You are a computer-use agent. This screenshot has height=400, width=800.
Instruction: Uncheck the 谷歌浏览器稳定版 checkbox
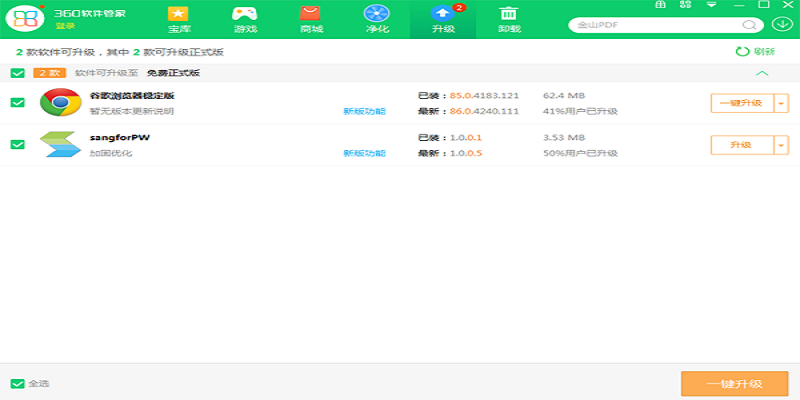[x=17, y=103]
